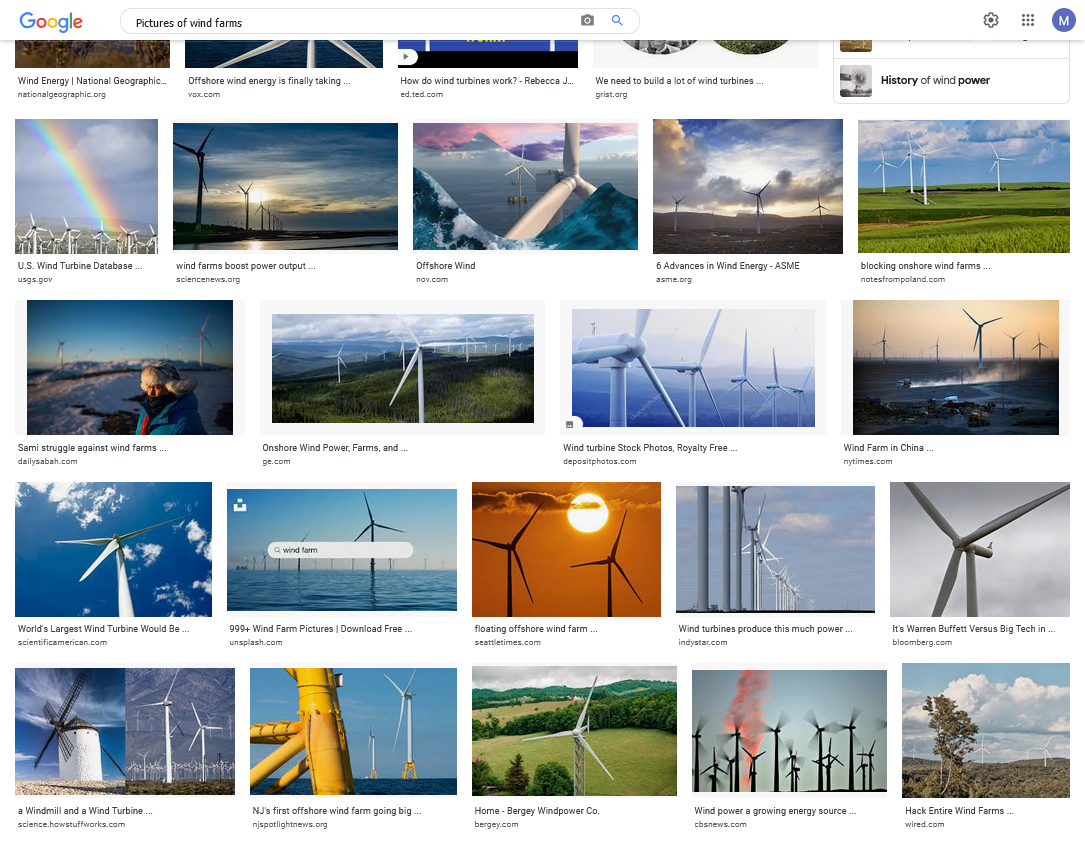Select 'History of wind power' related search
Image resolution: width=1085 pixels, height=842 pixels.
[x=935, y=81]
